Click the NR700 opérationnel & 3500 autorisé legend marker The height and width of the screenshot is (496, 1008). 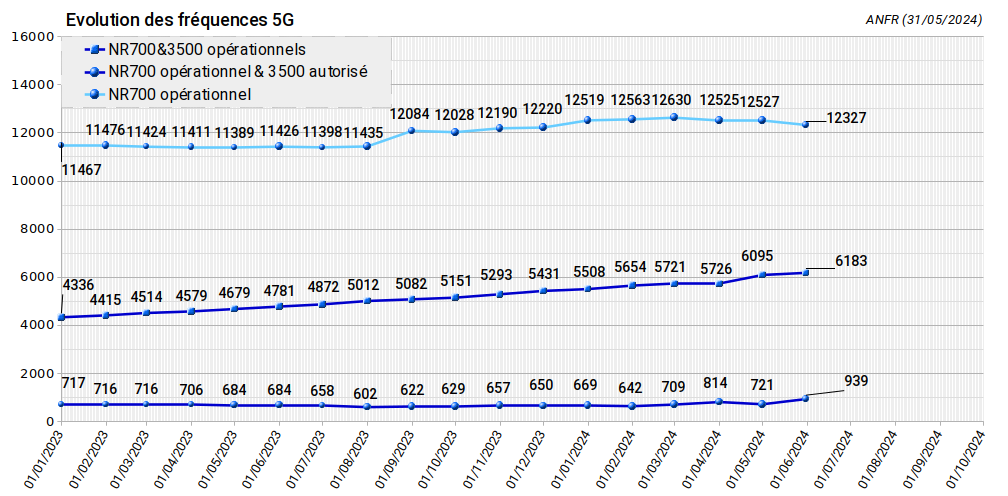(93, 72)
